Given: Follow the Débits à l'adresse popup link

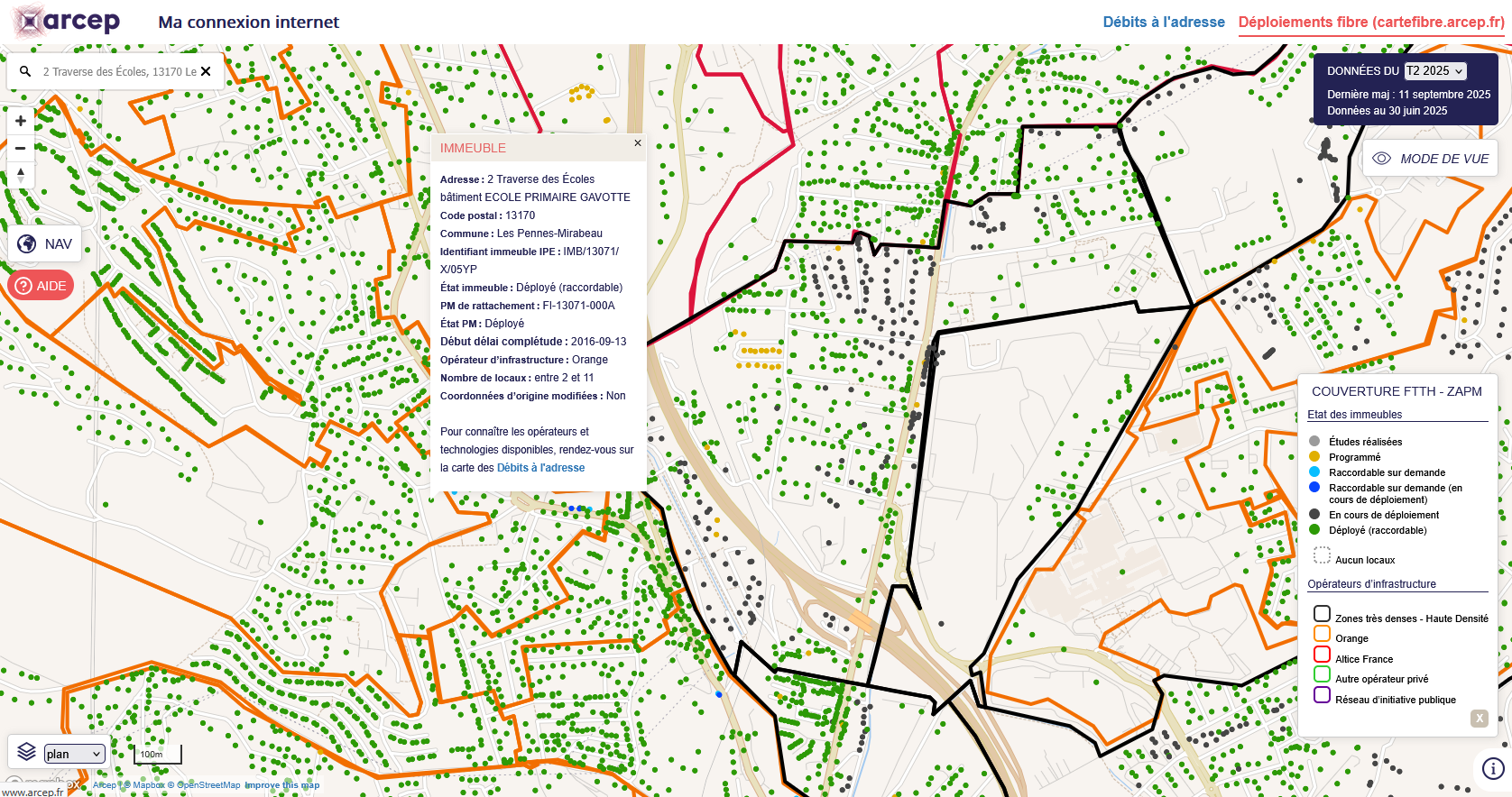Looking at the screenshot, I should pos(540,468).
